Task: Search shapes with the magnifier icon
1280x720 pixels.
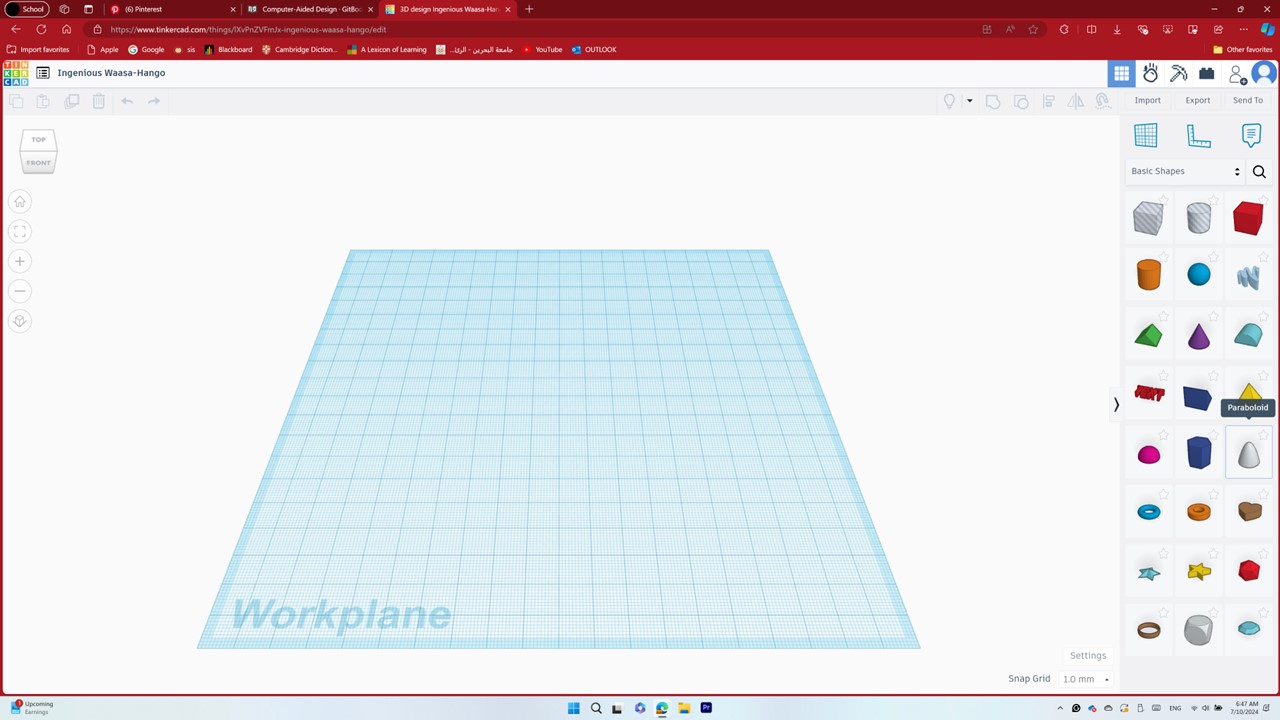Action: pos(1259,172)
